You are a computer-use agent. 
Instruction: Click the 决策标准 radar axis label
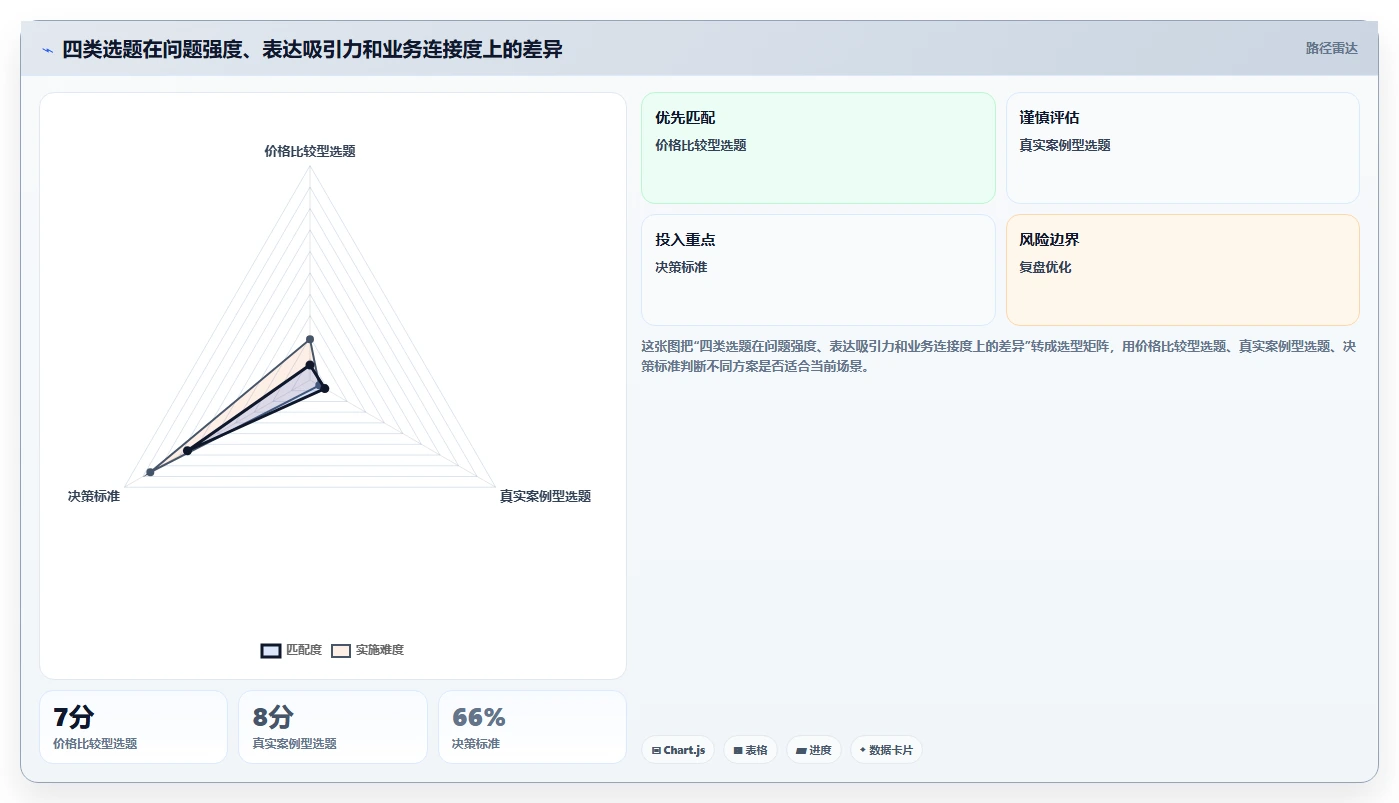[x=94, y=496]
